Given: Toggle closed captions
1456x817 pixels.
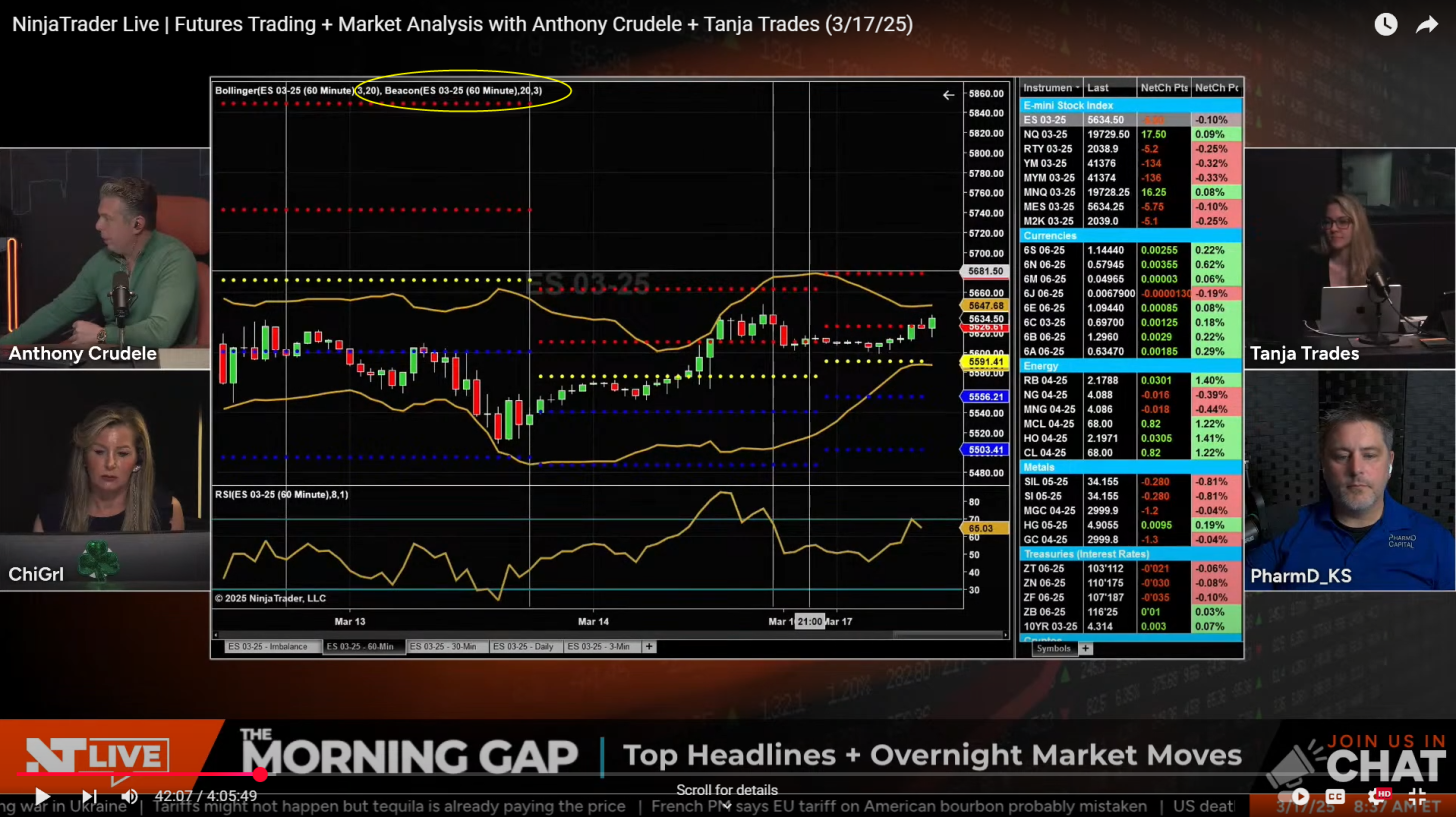Looking at the screenshot, I should point(1335,797).
